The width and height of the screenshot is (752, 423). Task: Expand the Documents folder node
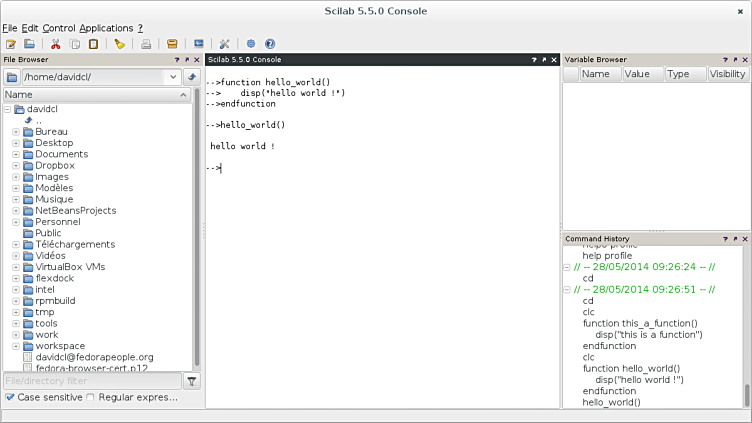tap(16, 154)
